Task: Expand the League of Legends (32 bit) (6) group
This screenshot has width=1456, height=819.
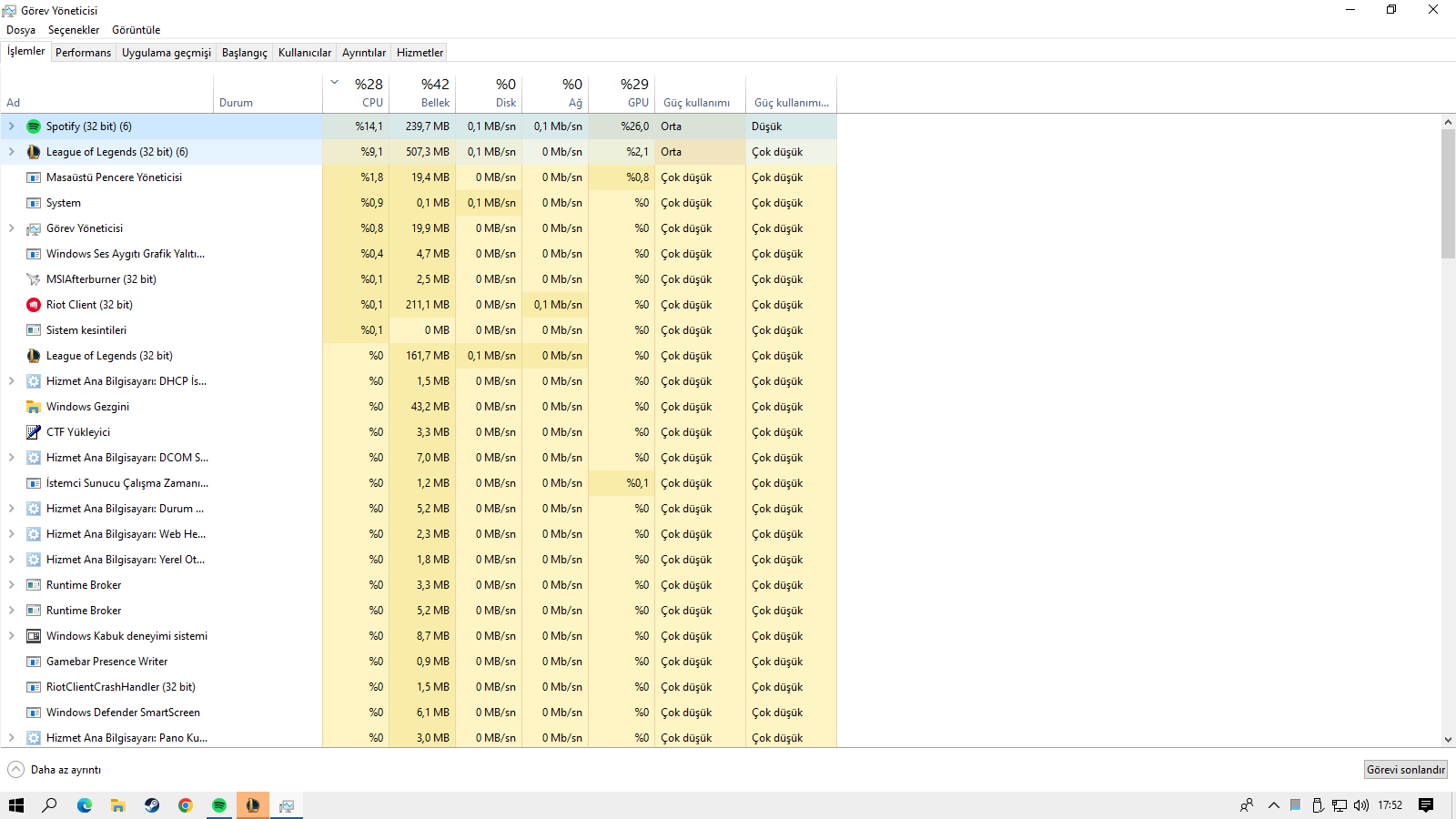Action: point(12,152)
